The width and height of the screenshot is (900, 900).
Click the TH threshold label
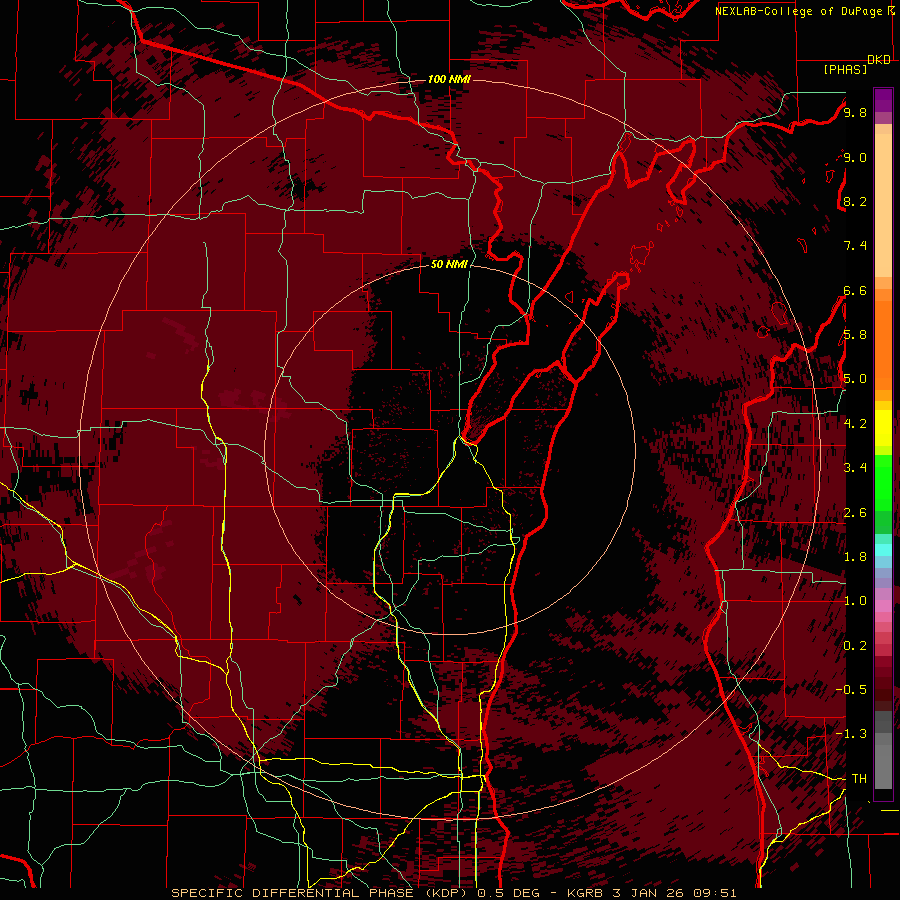pyautogui.click(x=859, y=779)
